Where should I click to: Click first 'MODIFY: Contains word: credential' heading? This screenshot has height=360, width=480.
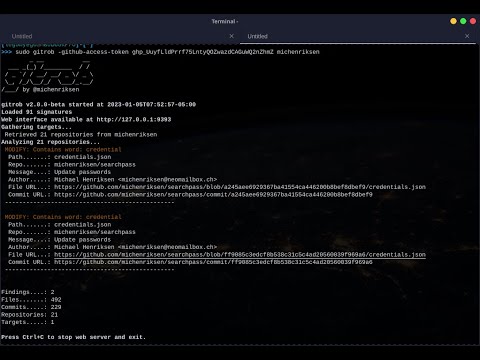[x=63, y=150]
